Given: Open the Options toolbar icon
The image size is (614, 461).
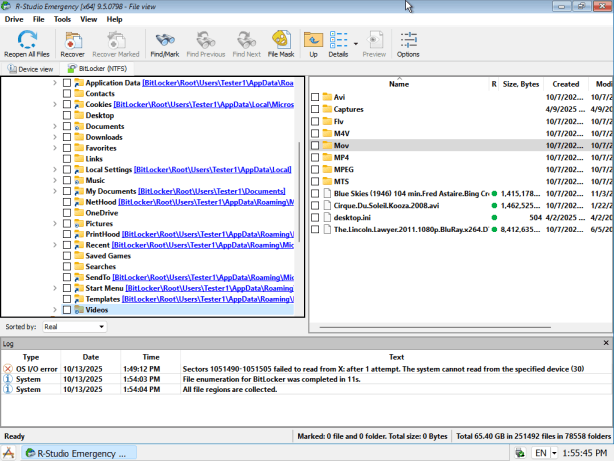Looking at the screenshot, I should pos(408,40).
